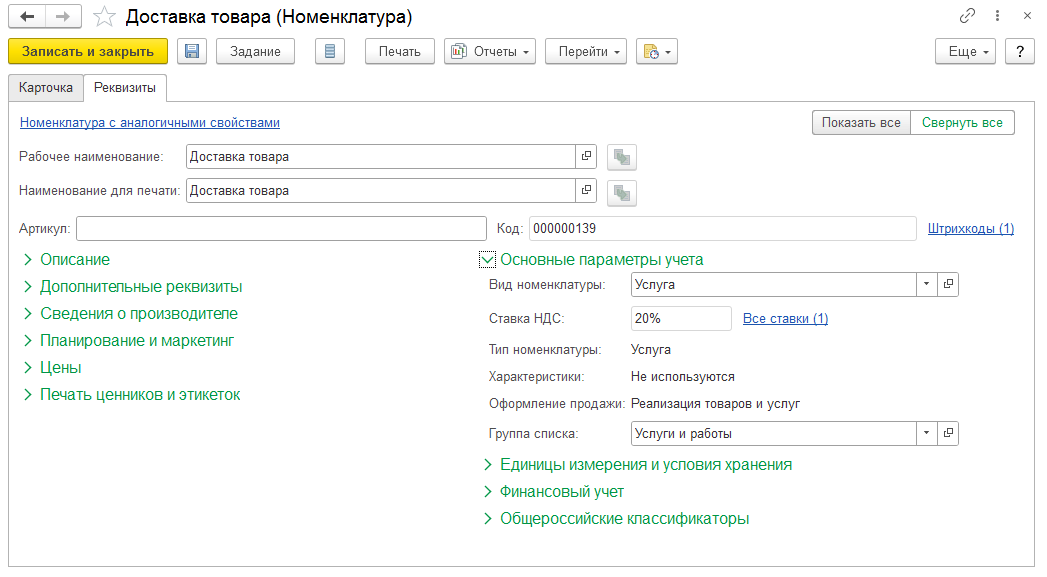Copy the link using chain icon
The image size is (1047, 577).
click(x=967, y=17)
